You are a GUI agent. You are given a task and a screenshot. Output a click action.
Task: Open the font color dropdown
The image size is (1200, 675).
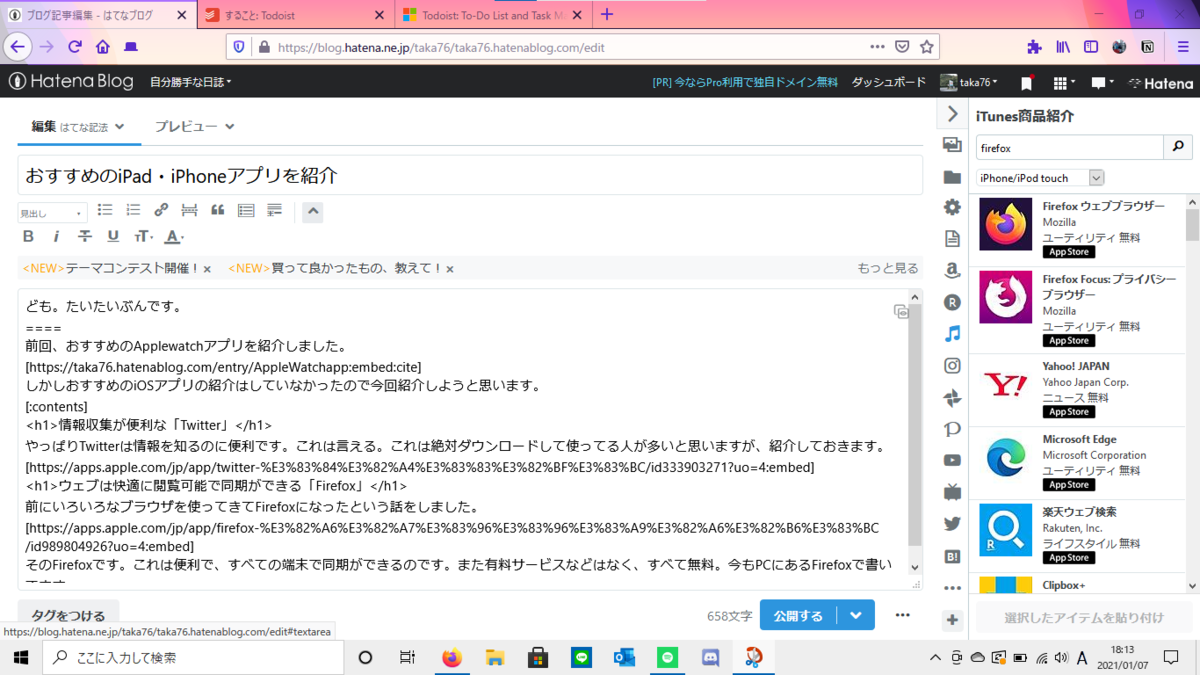174,237
